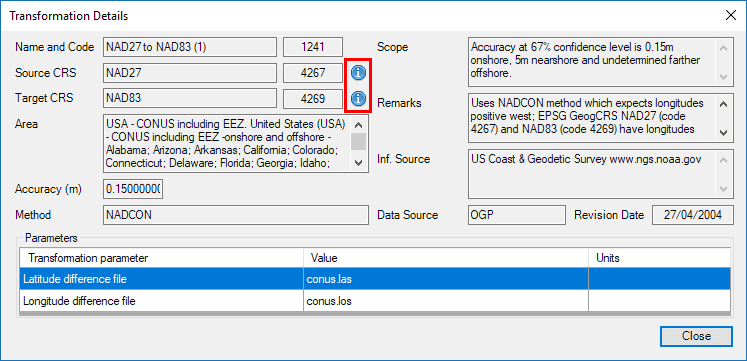
Task: Click the Source CRS name field NAD27
Action: [190, 73]
